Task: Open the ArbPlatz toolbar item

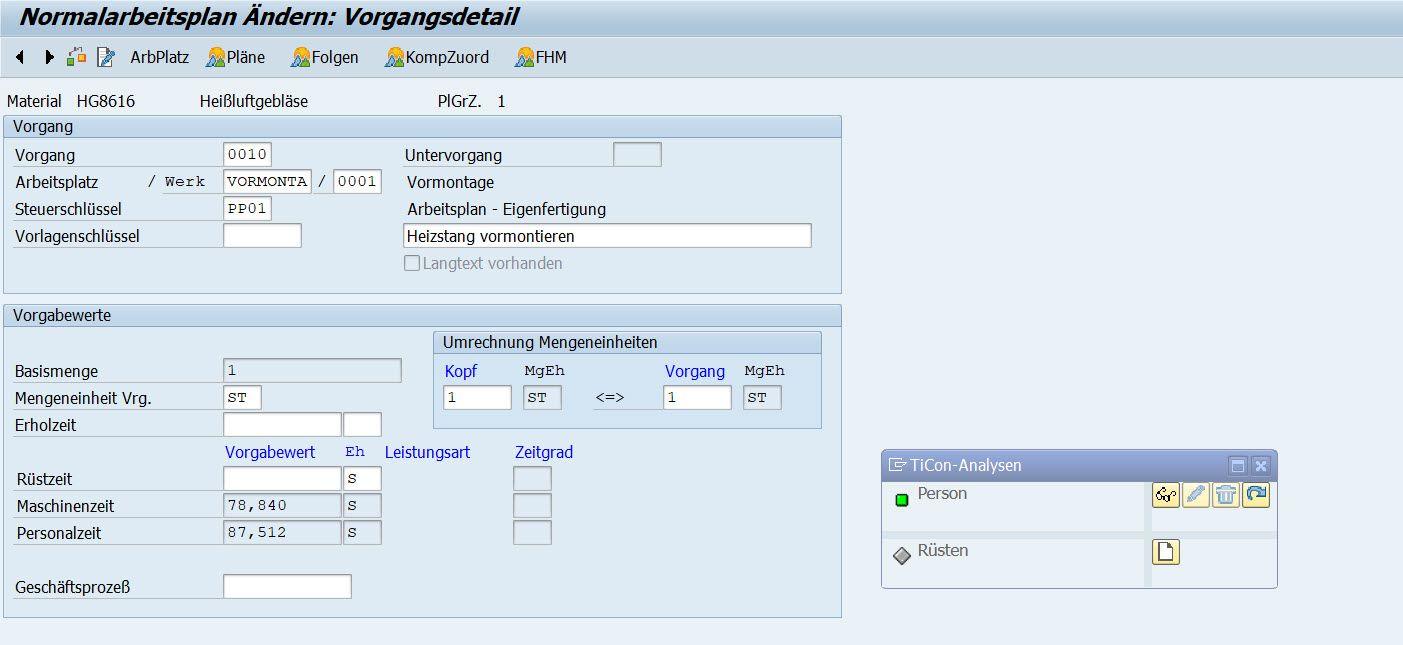Action: pyautogui.click(x=159, y=58)
